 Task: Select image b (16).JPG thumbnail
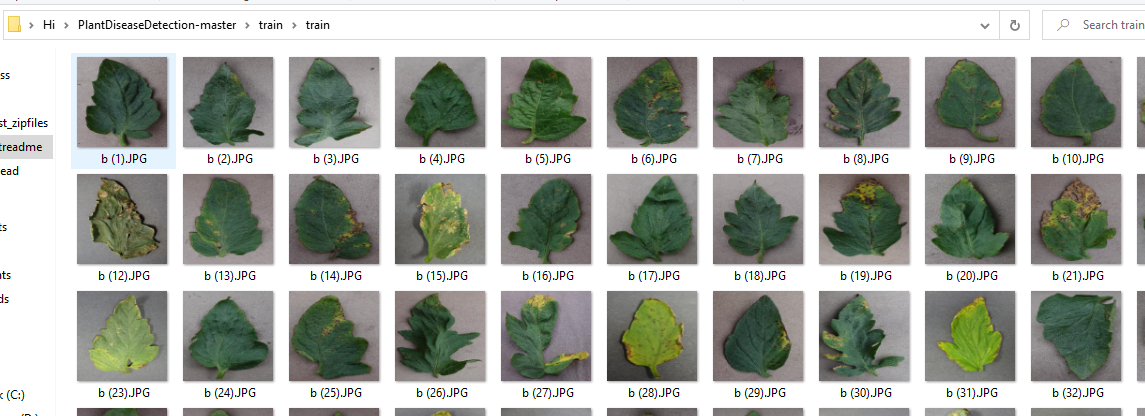(x=545, y=219)
